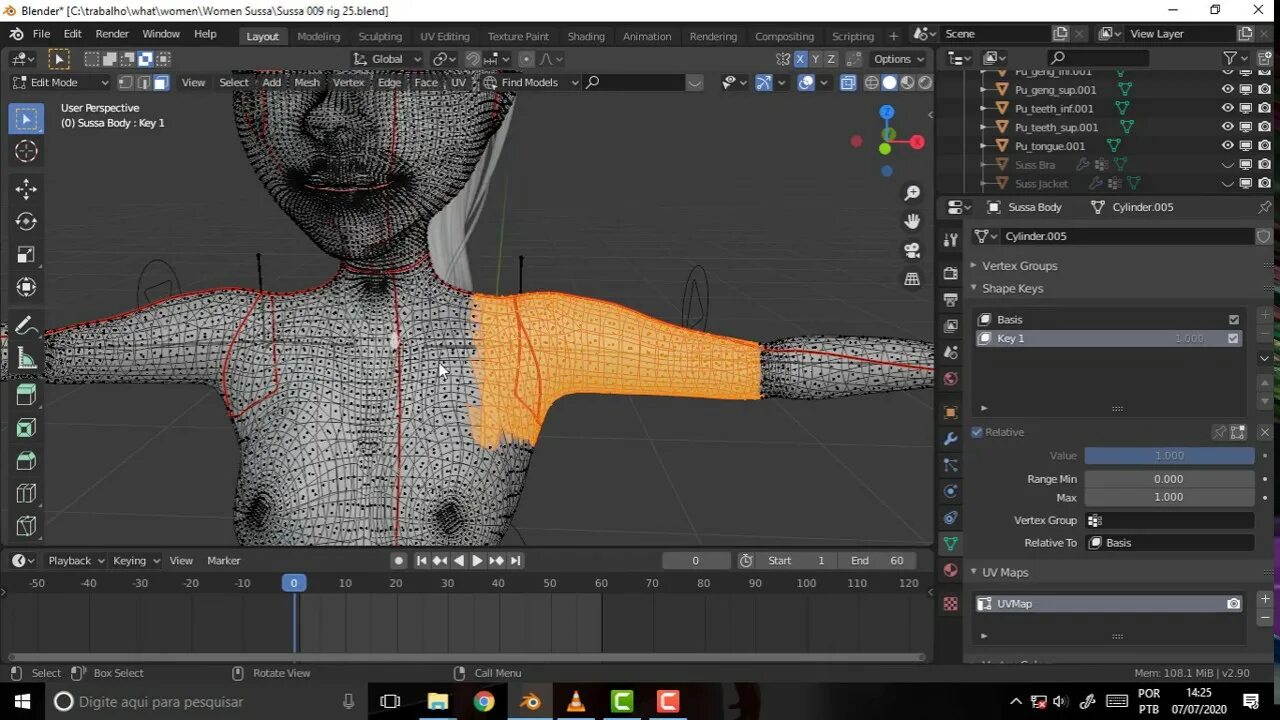
Task: Open the Blender app in the Windows taskbar
Action: (530, 701)
